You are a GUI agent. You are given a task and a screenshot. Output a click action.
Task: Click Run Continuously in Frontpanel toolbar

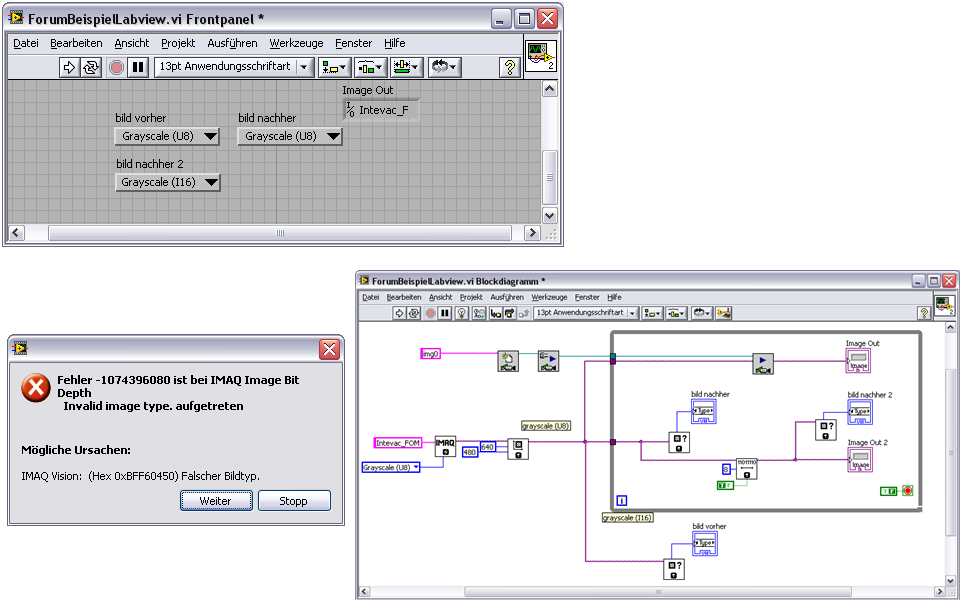click(91, 67)
